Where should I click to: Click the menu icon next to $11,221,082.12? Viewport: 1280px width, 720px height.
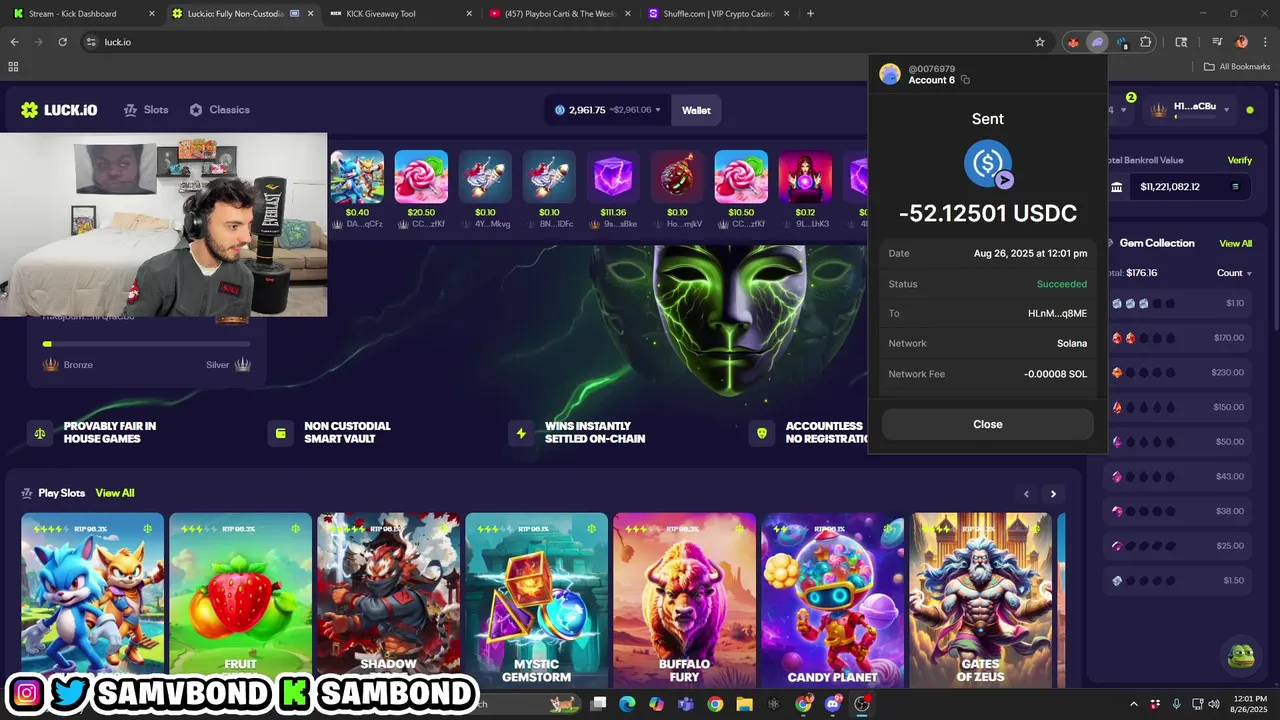point(1235,187)
